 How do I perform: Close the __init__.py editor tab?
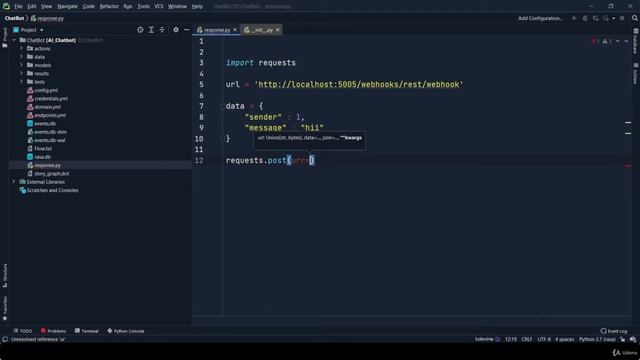click(x=278, y=30)
